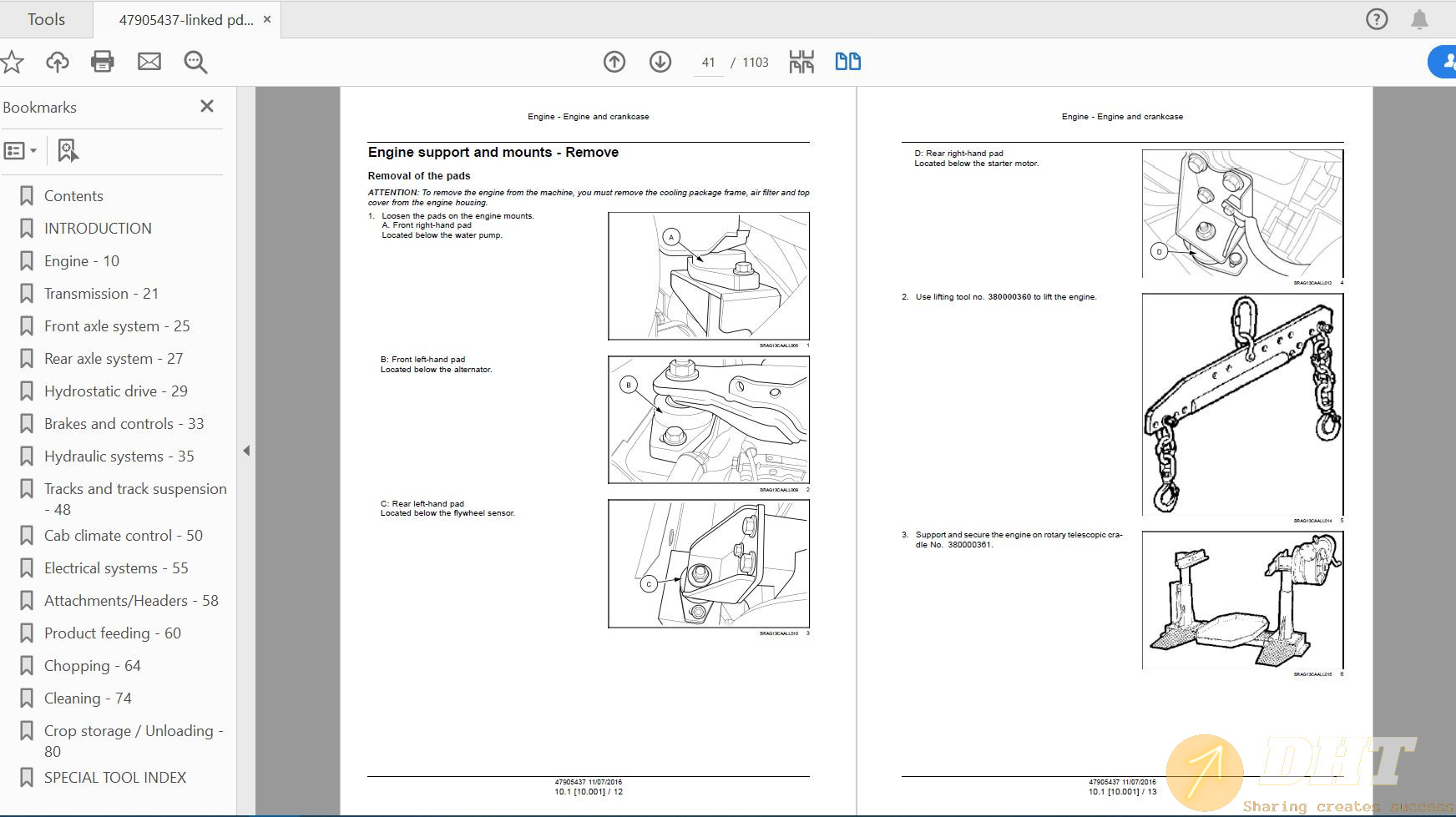Switch to two-page view mode

(x=847, y=61)
